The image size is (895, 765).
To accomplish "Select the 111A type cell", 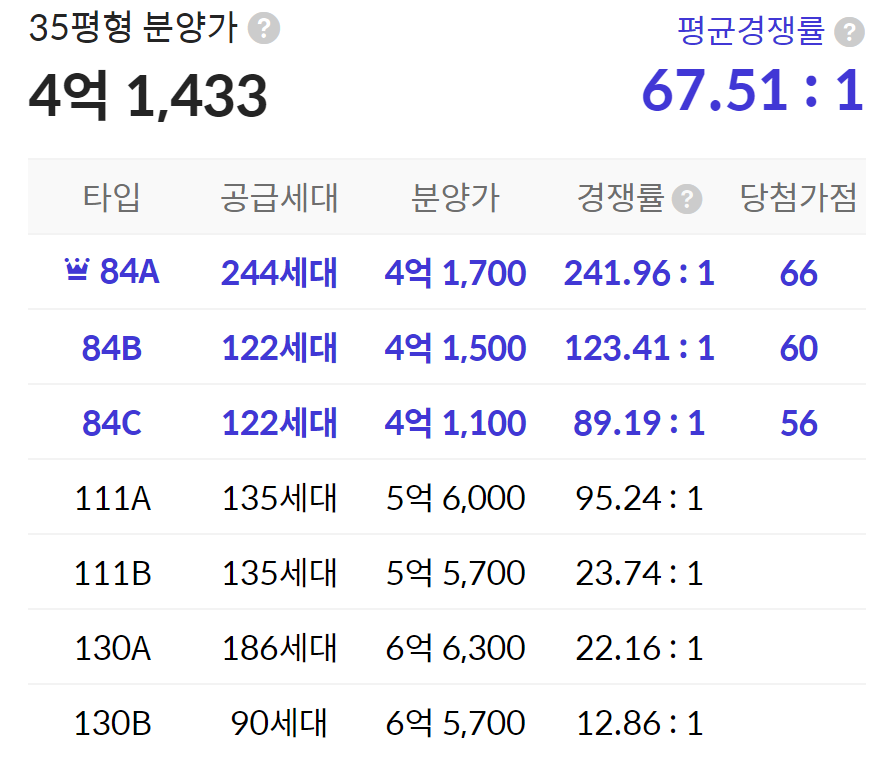I will tap(112, 498).
